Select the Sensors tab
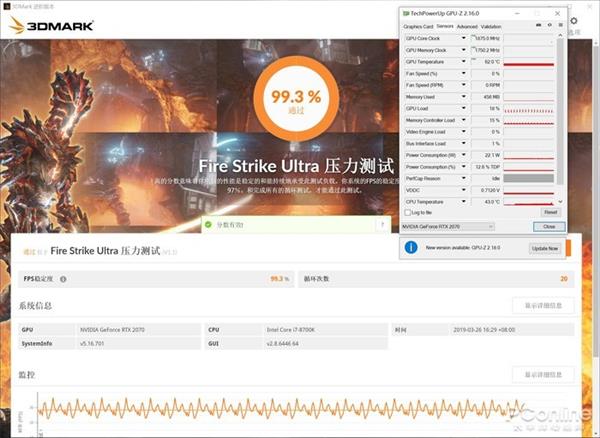 click(x=445, y=26)
